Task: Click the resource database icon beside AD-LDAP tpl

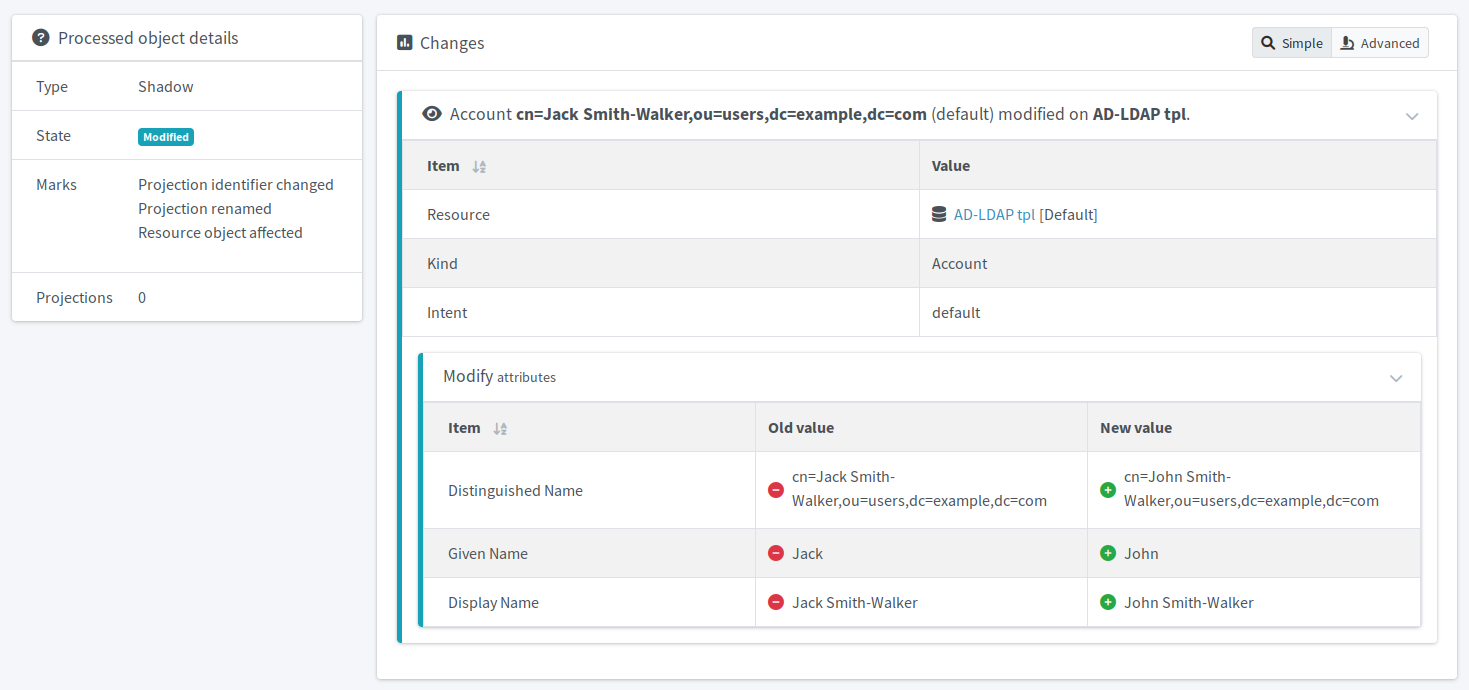Action: tap(938, 213)
